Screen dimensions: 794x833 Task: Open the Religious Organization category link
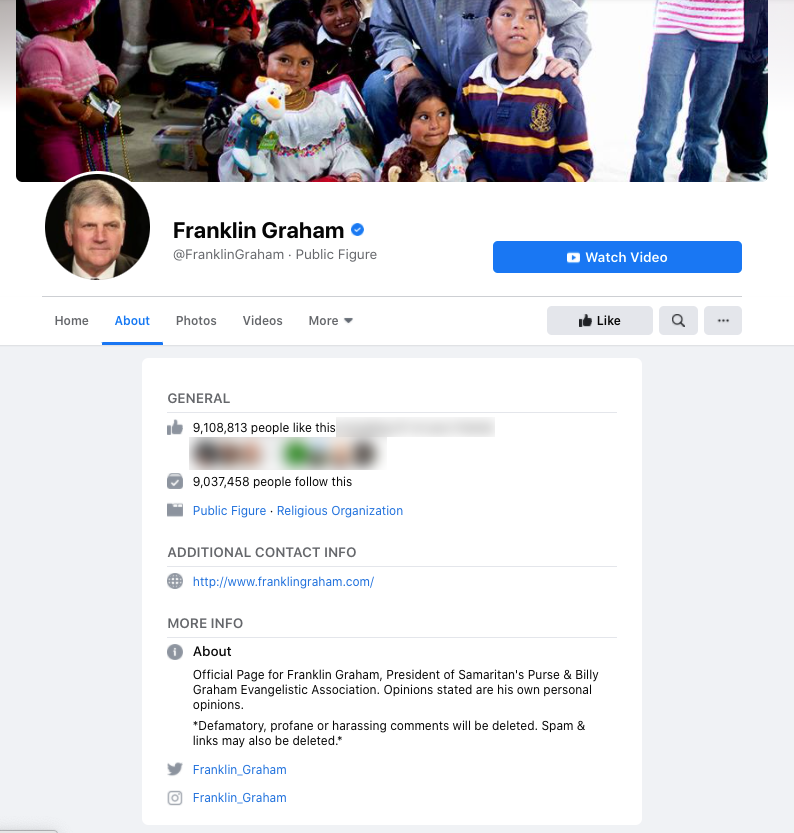click(340, 511)
